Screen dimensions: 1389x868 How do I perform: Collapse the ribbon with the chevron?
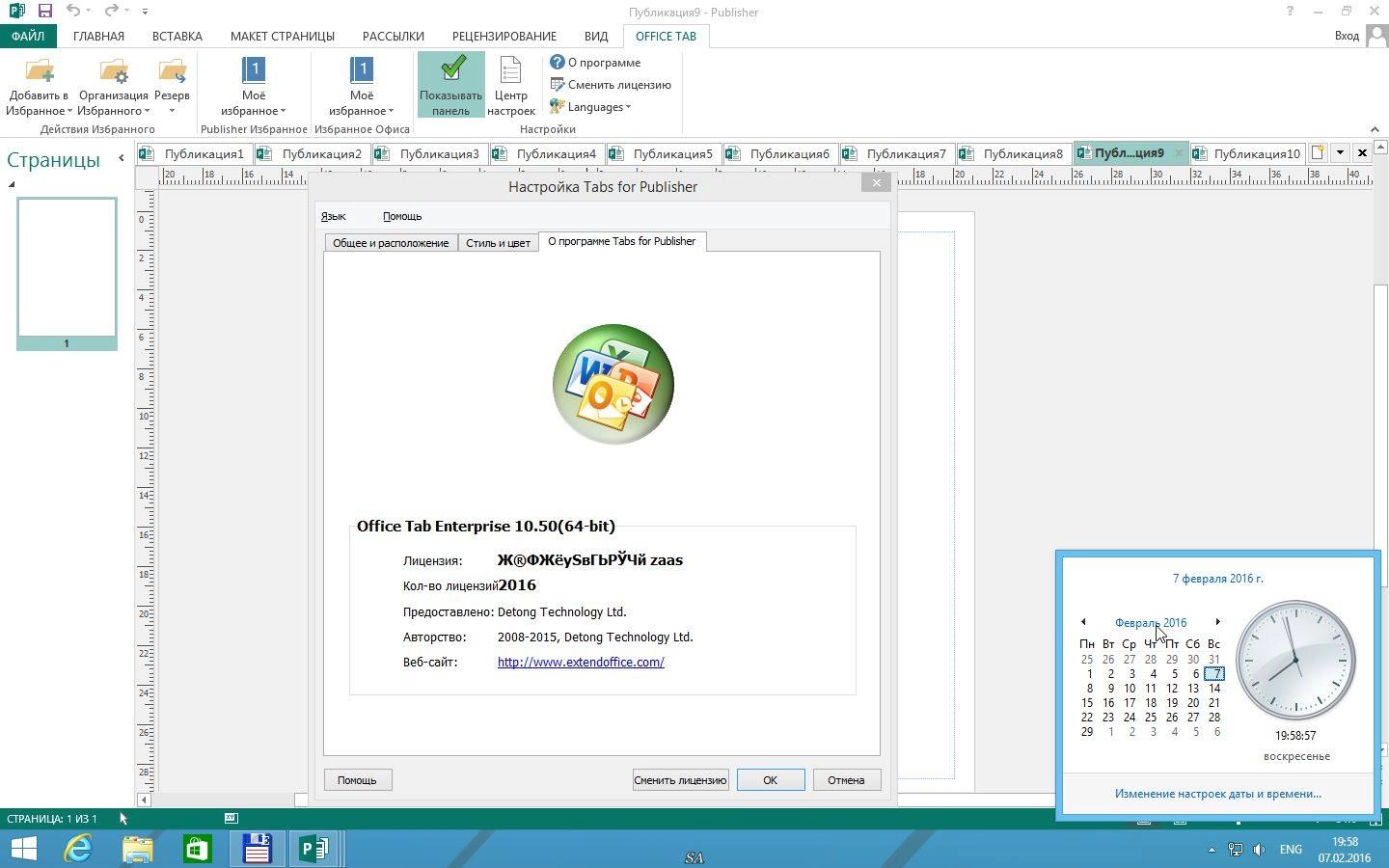tap(1375, 129)
